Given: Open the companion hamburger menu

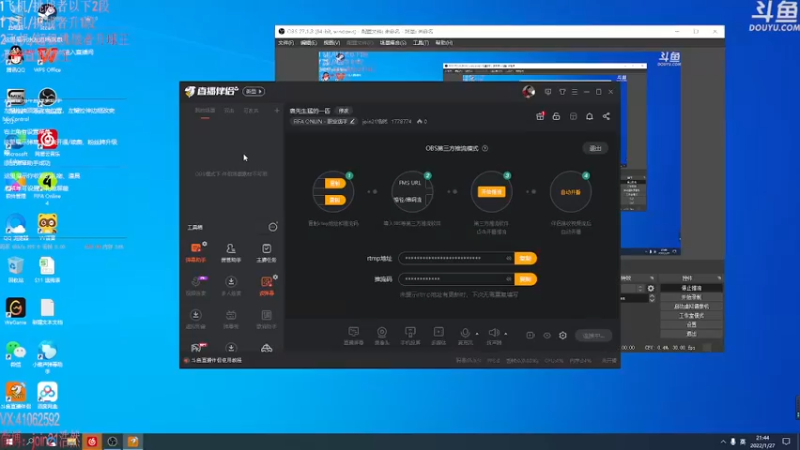Looking at the screenshot, I should (575, 92).
